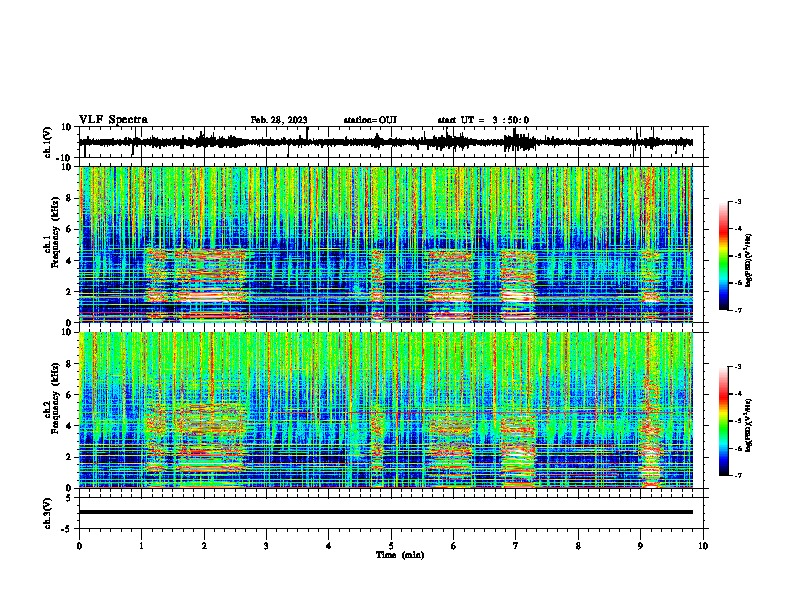Click the "6" kHz tick on ch.1 frequency axis
The image size is (792, 612).
(69, 230)
